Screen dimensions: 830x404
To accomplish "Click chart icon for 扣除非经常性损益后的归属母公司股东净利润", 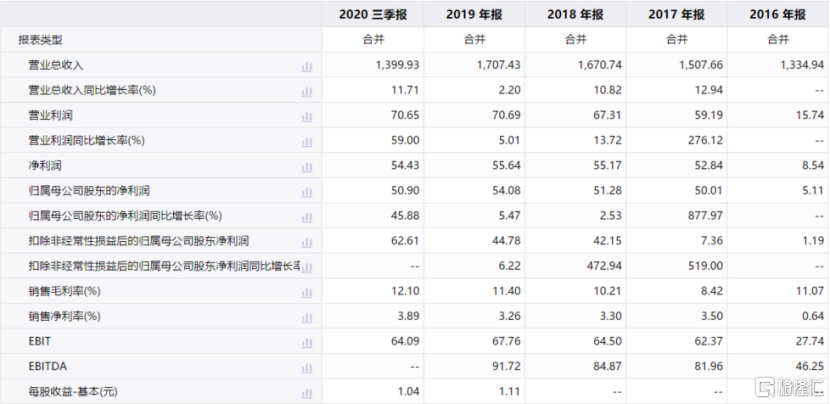I will point(307,241).
